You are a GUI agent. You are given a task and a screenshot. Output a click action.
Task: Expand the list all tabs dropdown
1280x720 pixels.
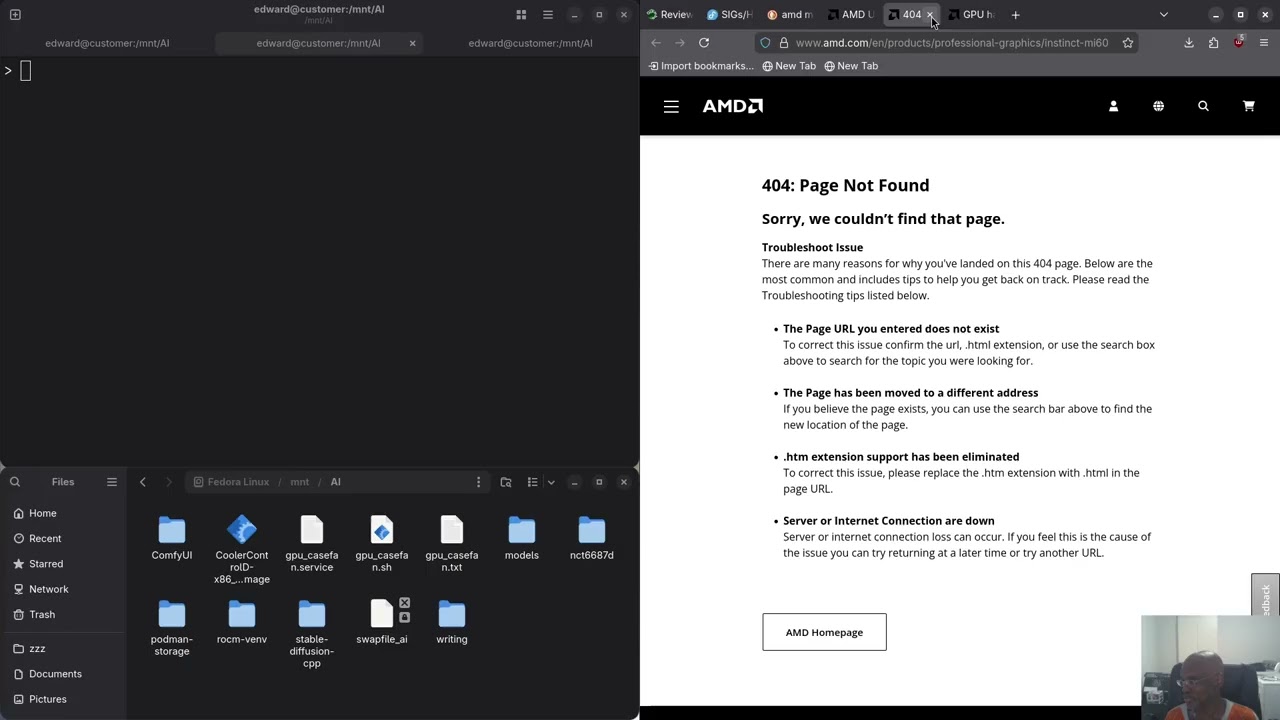pyautogui.click(x=1163, y=15)
